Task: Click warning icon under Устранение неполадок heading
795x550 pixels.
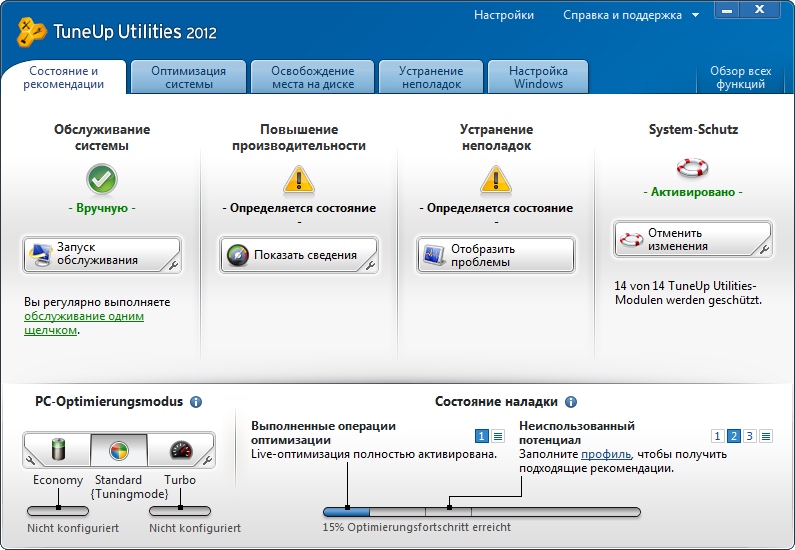Action: point(496,180)
